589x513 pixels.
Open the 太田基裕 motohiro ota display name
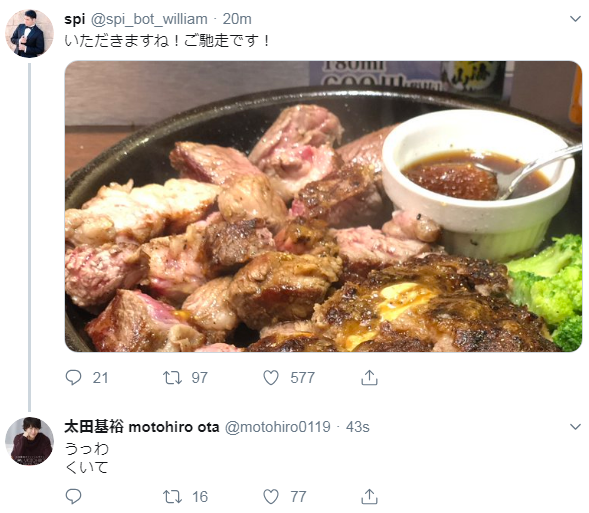(142, 427)
